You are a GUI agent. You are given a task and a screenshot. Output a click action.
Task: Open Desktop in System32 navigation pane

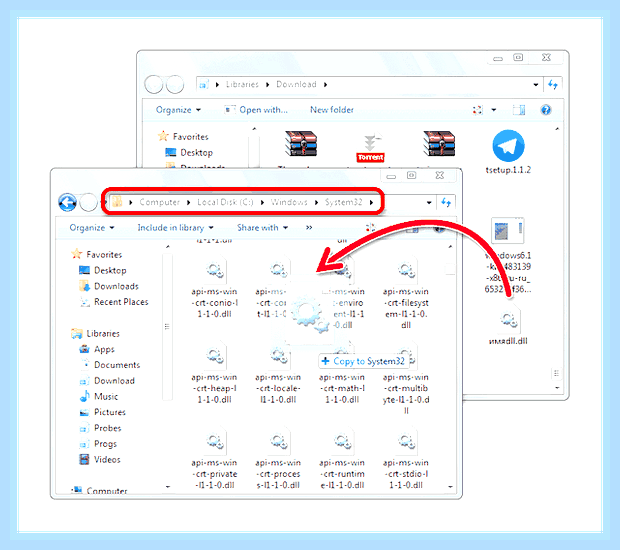tap(103, 270)
